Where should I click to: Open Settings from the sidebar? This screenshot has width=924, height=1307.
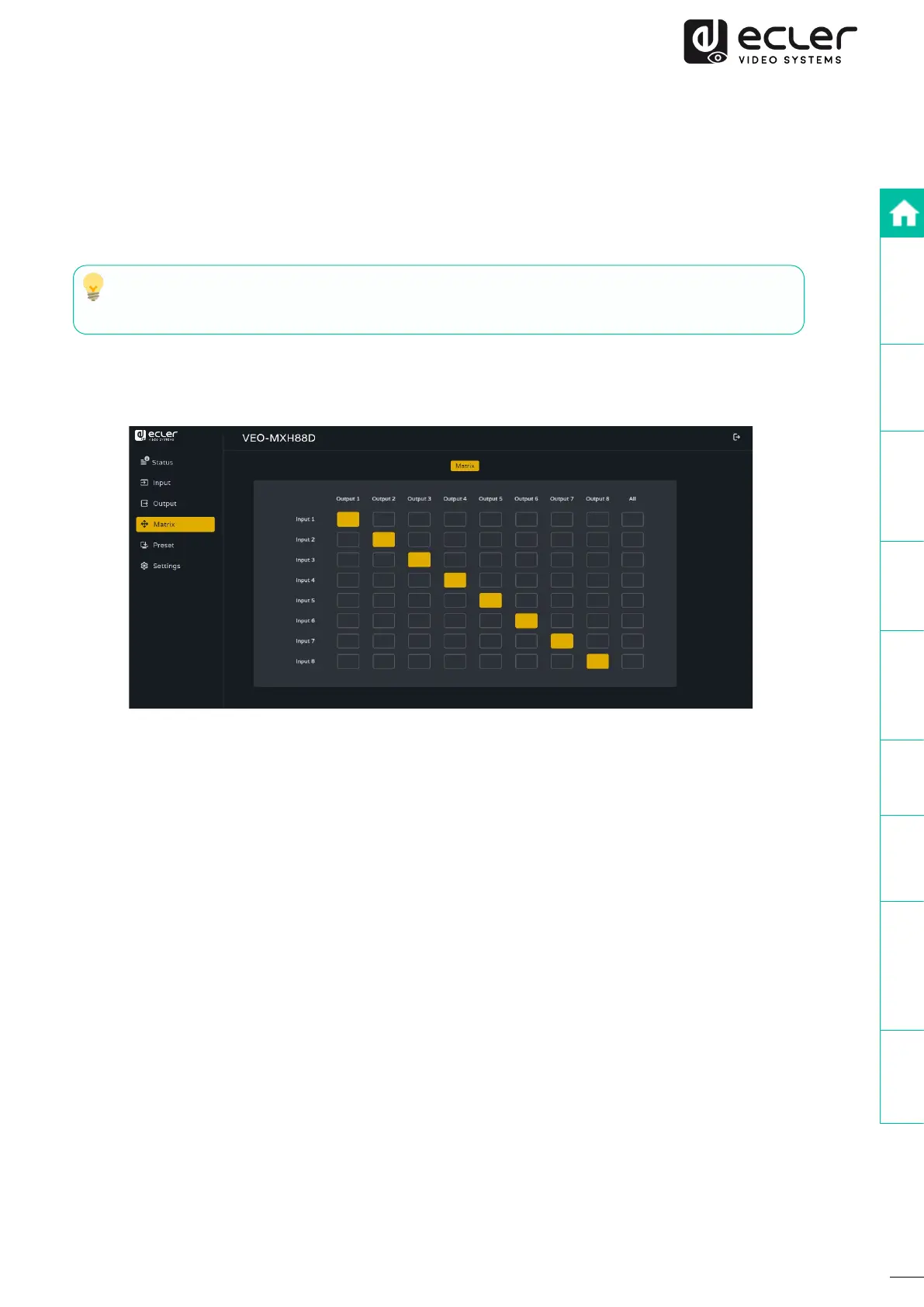[165, 567]
